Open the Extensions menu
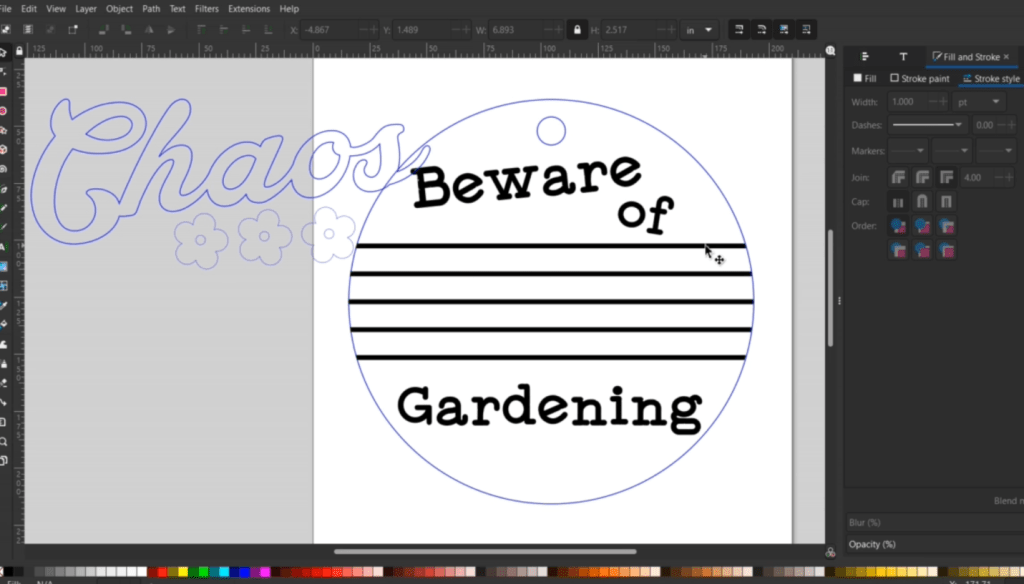This screenshot has height=584, width=1024. tap(249, 9)
